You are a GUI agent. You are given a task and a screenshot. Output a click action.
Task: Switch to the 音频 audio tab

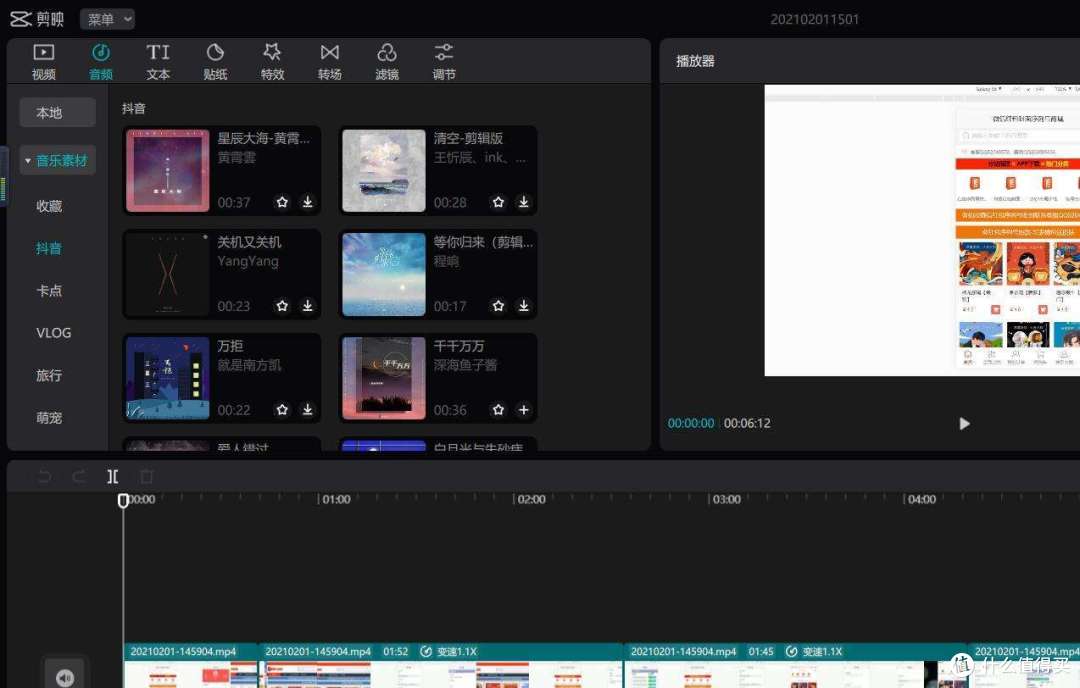[x=101, y=61]
